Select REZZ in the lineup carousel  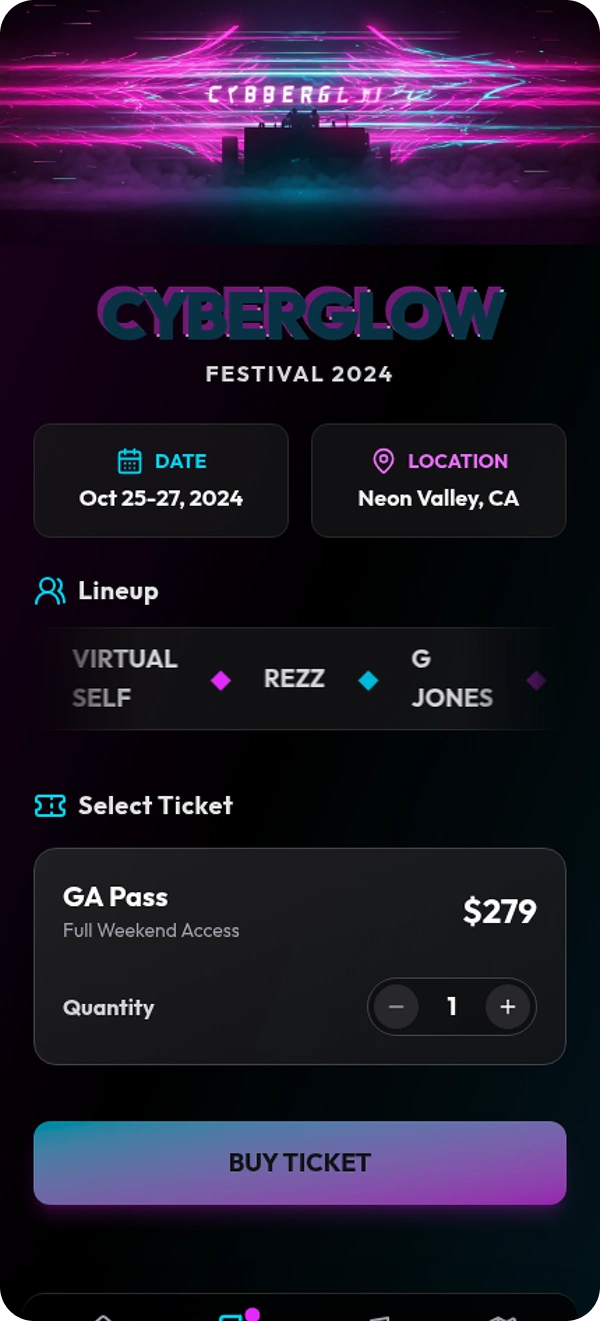pos(294,678)
